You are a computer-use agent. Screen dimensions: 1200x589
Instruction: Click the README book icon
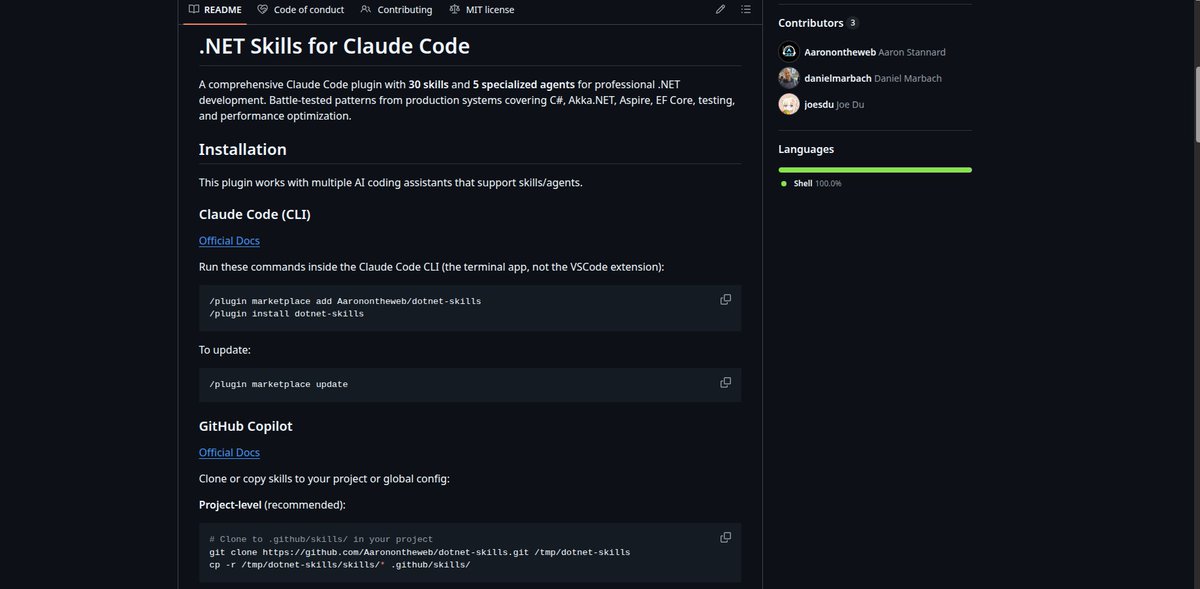(194, 9)
